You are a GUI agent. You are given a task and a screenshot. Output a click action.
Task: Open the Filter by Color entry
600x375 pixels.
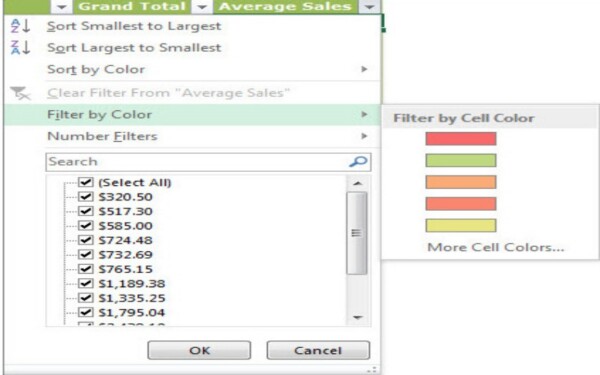click(192, 114)
